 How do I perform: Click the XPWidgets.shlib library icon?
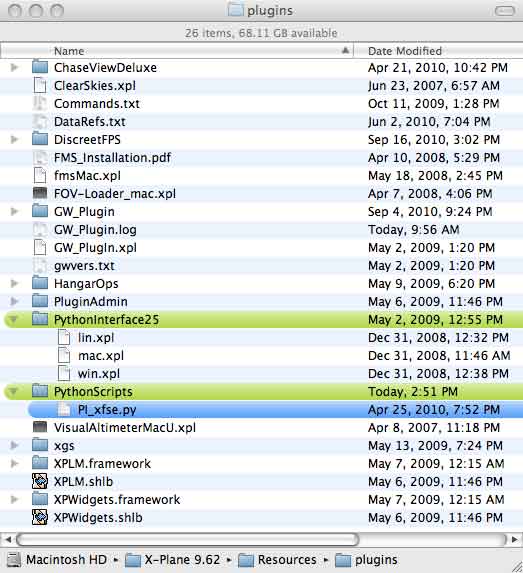point(40,517)
